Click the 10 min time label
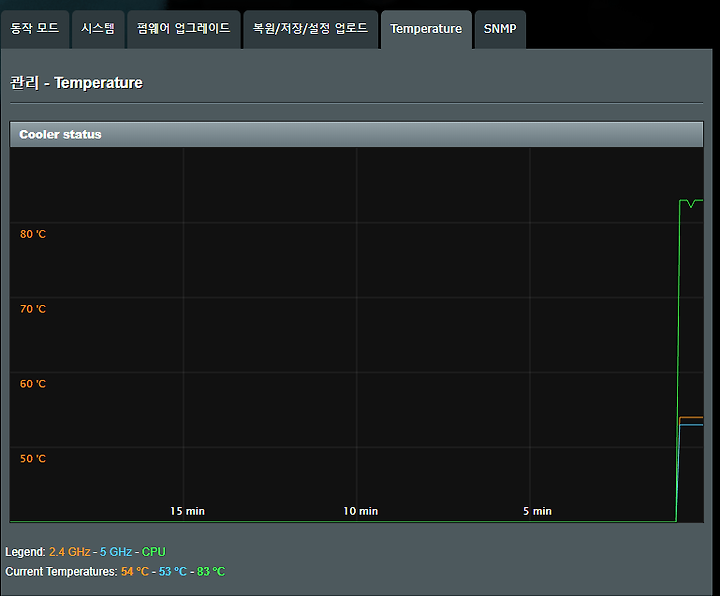Screen dimensions: 720x597 point(360,511)
